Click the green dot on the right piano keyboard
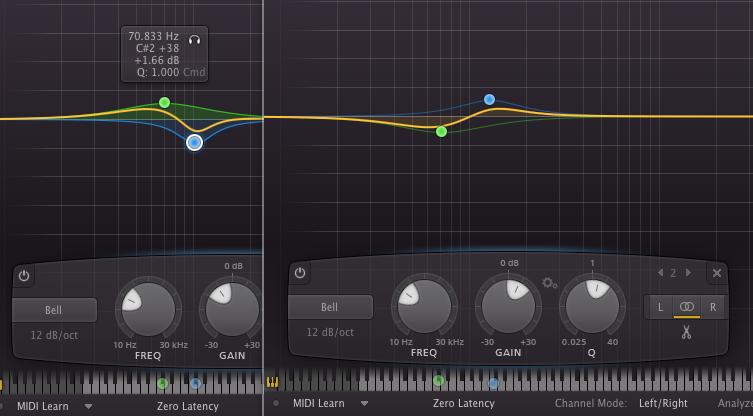This screenshot has height=416, width=753. [438, 380]
